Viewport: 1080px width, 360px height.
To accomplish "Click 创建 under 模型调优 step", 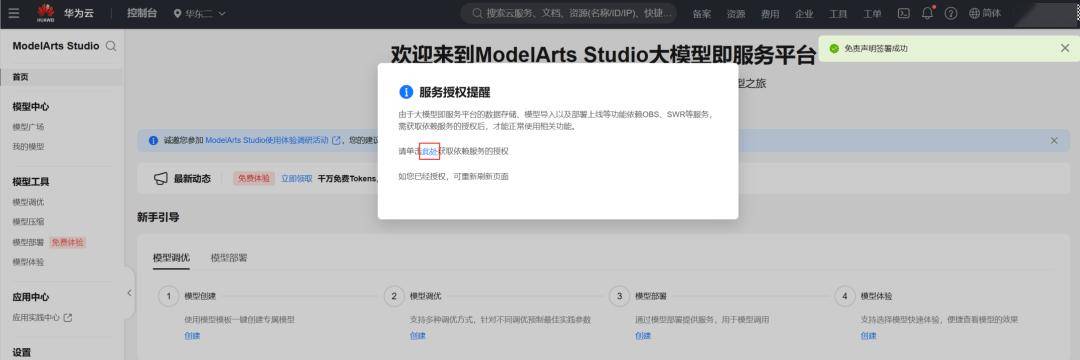I will point(417,336).
